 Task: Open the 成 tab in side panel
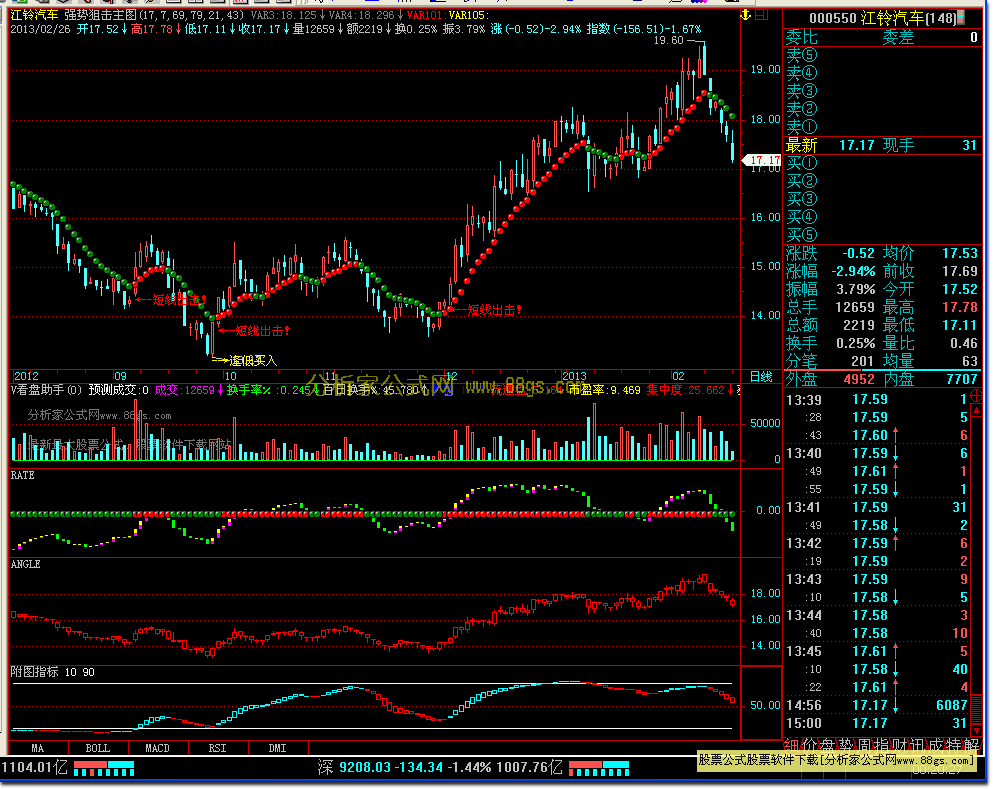click(935, 745)
